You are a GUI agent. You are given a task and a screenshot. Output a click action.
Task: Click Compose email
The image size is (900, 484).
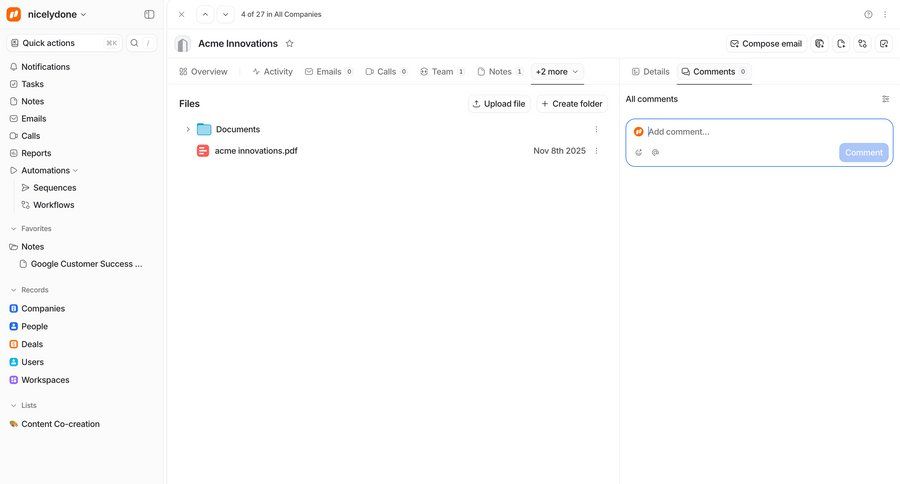[766, 44]
